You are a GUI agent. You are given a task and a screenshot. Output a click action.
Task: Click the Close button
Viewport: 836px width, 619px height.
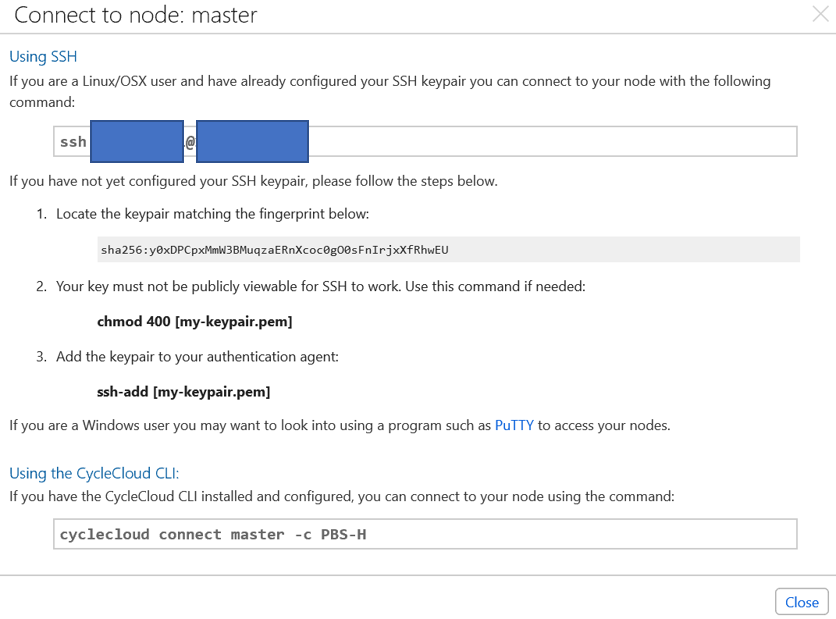[x=801, y=601]
